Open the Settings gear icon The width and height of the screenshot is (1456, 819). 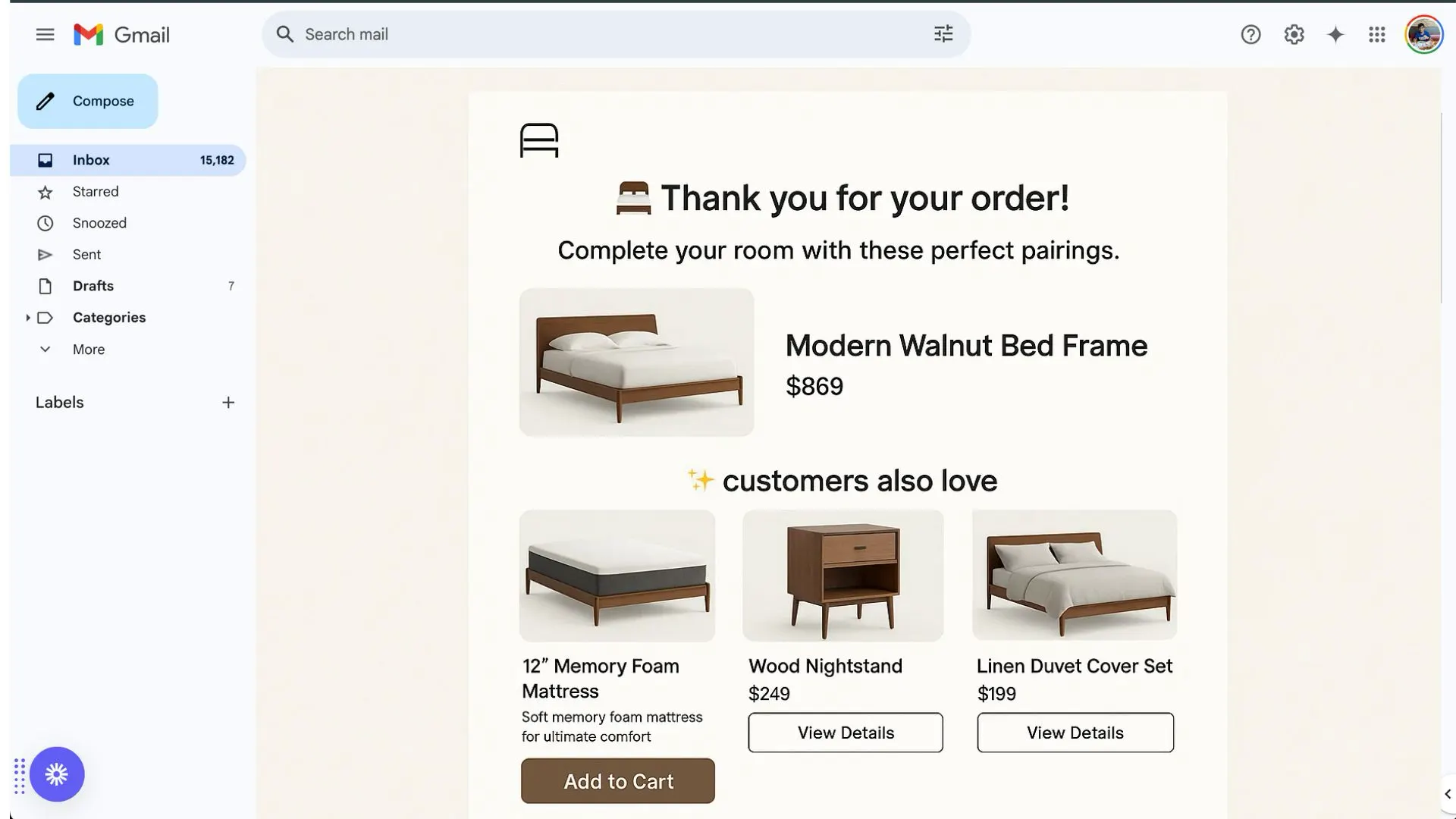pyautogui.click(x=1294, y=35)
